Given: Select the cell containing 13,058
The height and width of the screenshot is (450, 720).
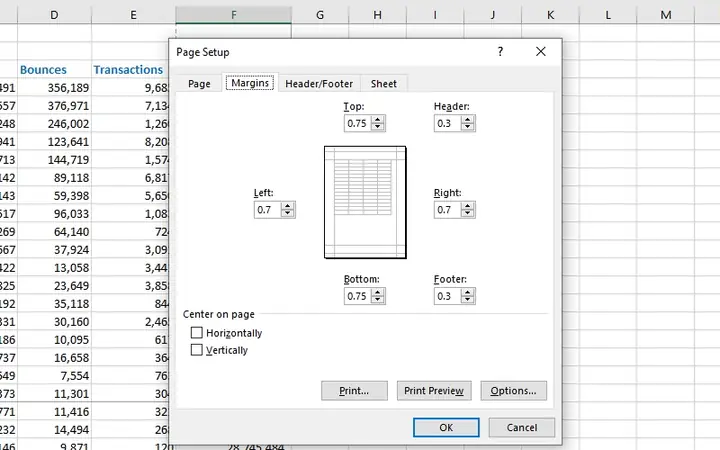Looking at the screenshot, I should (x=54, y=268).
